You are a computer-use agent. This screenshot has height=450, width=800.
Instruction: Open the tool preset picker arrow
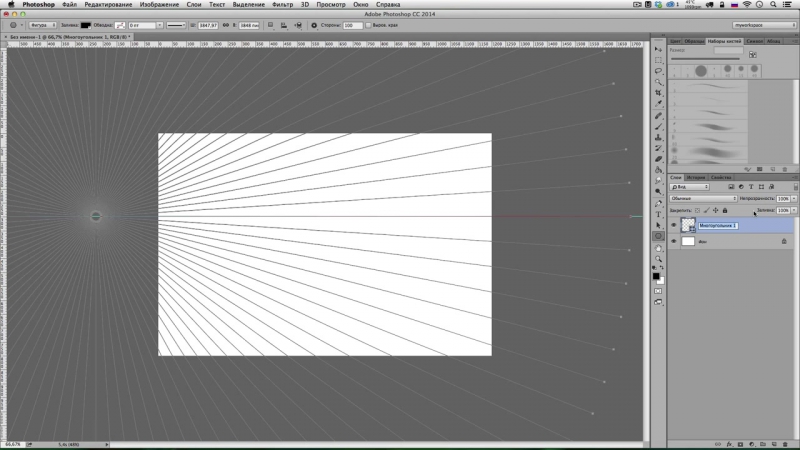pyautogui.click(x=21, y=25)
